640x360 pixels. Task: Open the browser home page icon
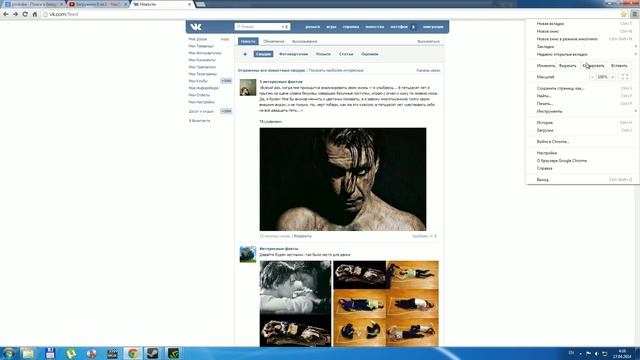click(35, 14)
